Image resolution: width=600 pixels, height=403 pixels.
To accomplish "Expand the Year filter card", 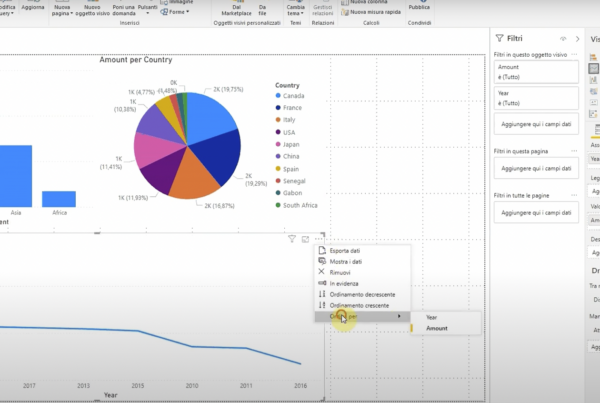I will pos(536,98).
